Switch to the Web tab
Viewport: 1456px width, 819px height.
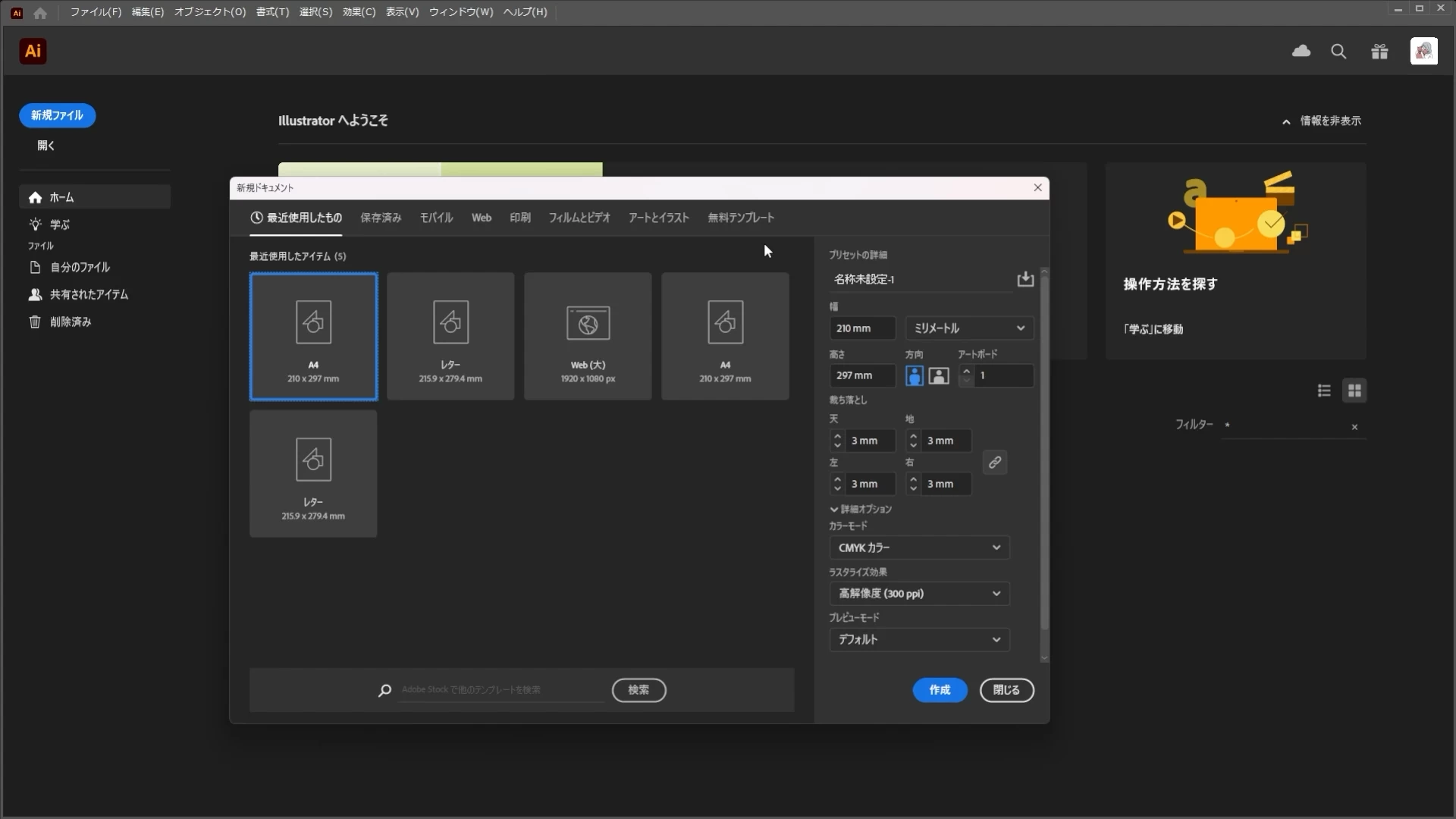[482, 218]
